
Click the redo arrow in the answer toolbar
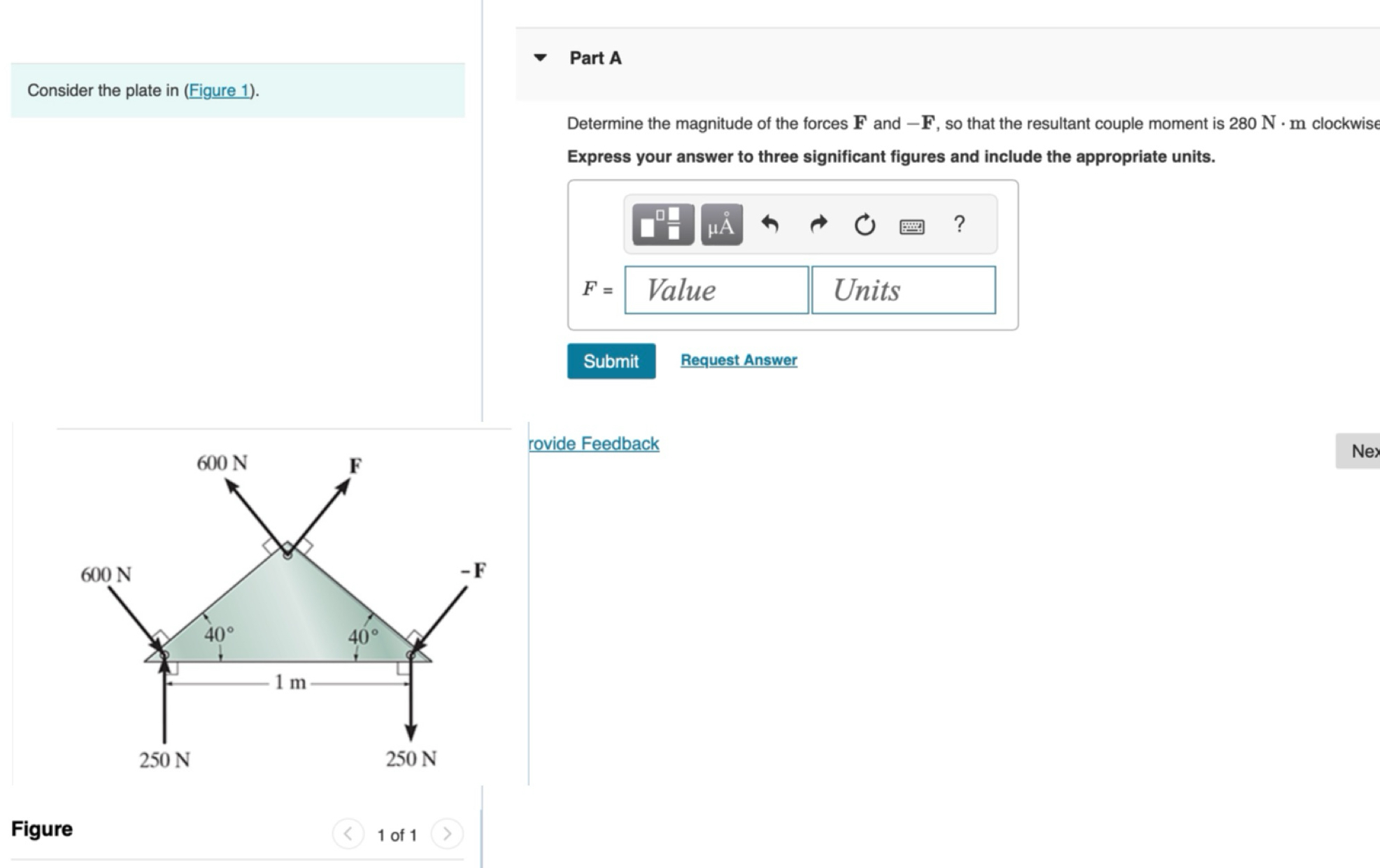[817, 224]
